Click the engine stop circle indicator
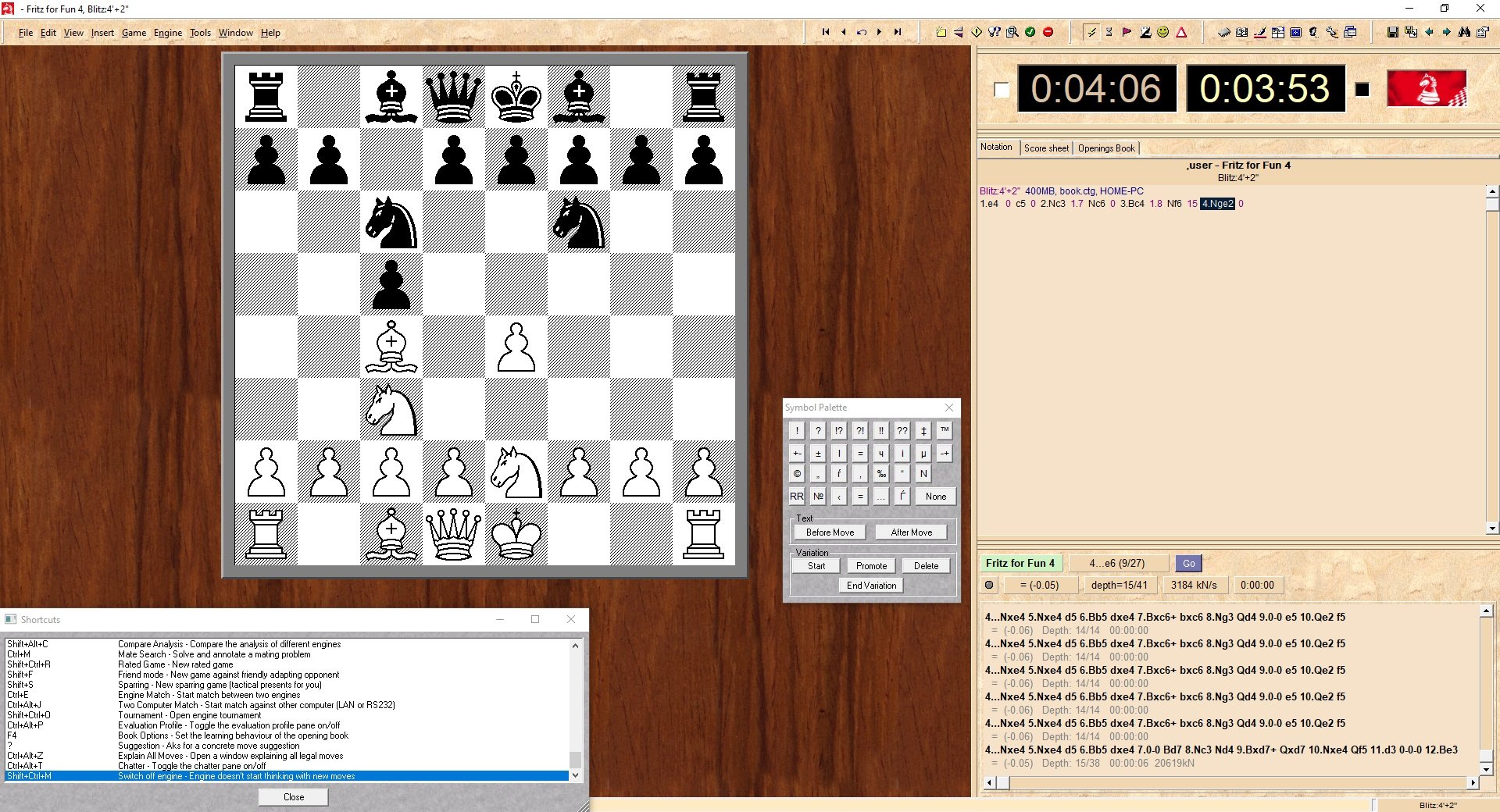Image resolution: width=1500 pixels, height=812 pixels. coord(989,585)
